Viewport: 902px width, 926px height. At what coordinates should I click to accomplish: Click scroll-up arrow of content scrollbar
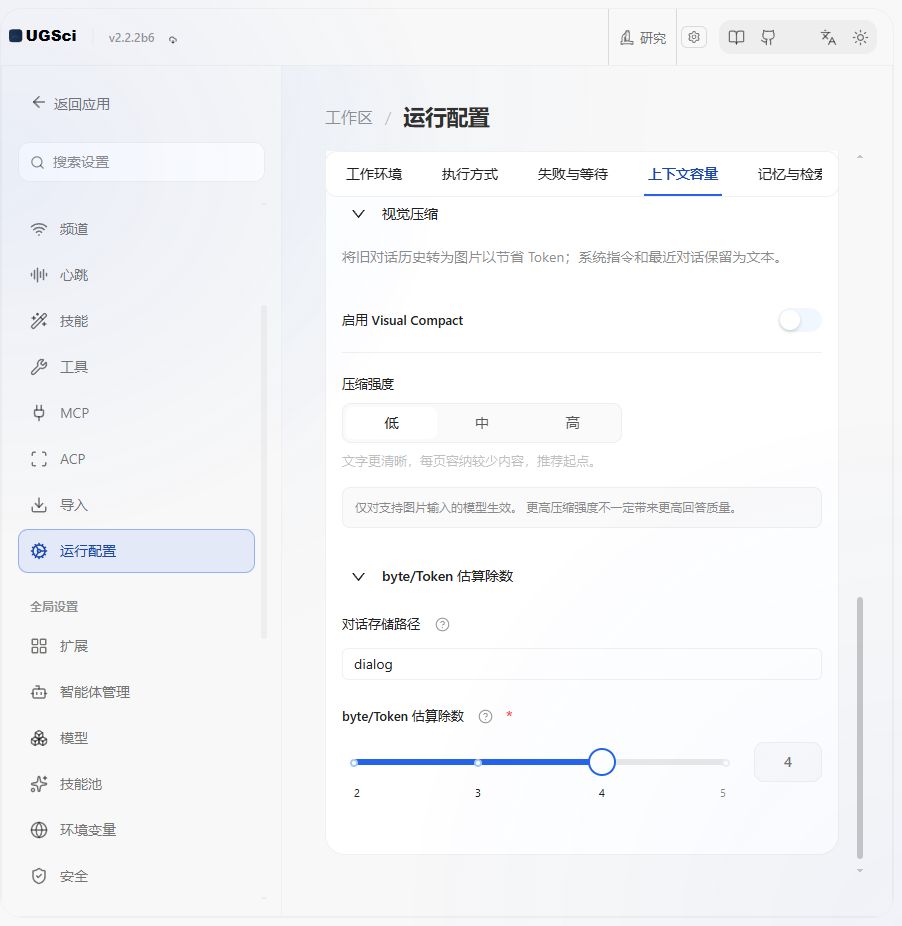pyautogui.click(x=860, y=157)
